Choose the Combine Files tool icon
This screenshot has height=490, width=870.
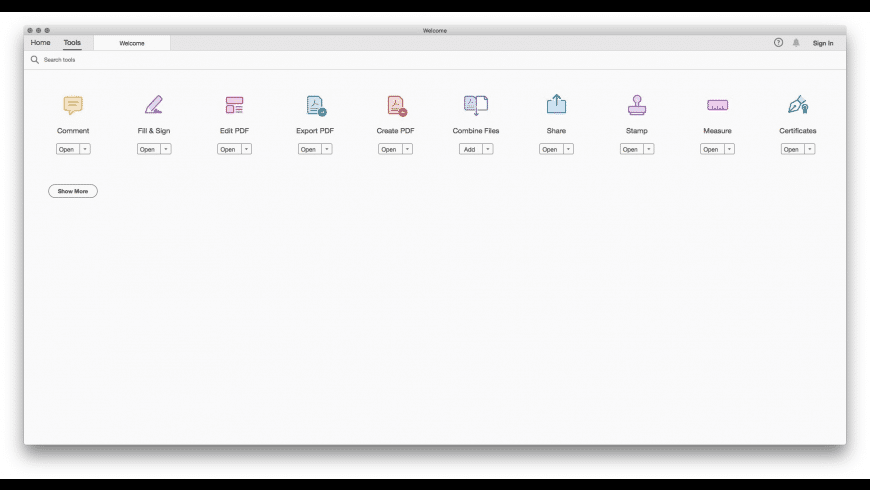tap(476, 105)
